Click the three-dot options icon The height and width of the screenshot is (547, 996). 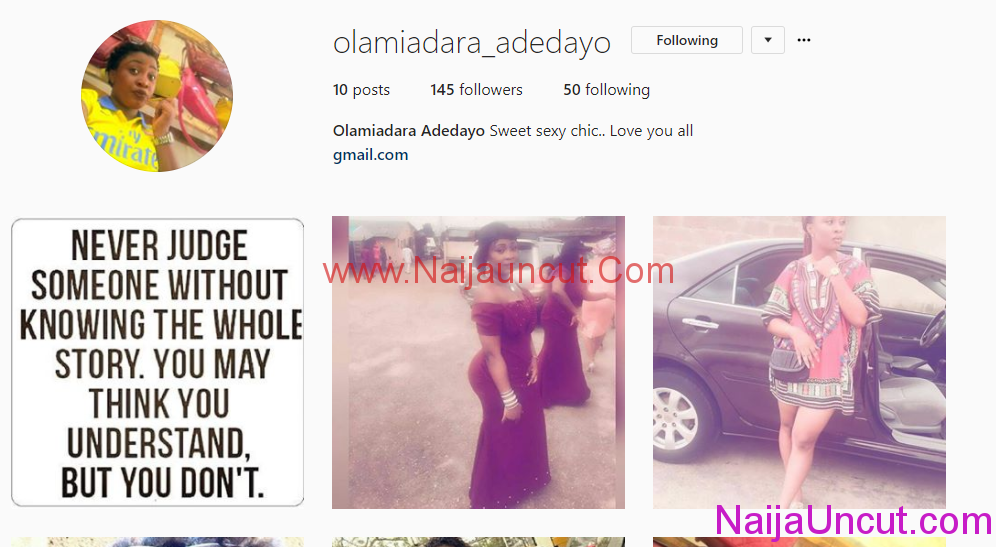pos(804,40)
